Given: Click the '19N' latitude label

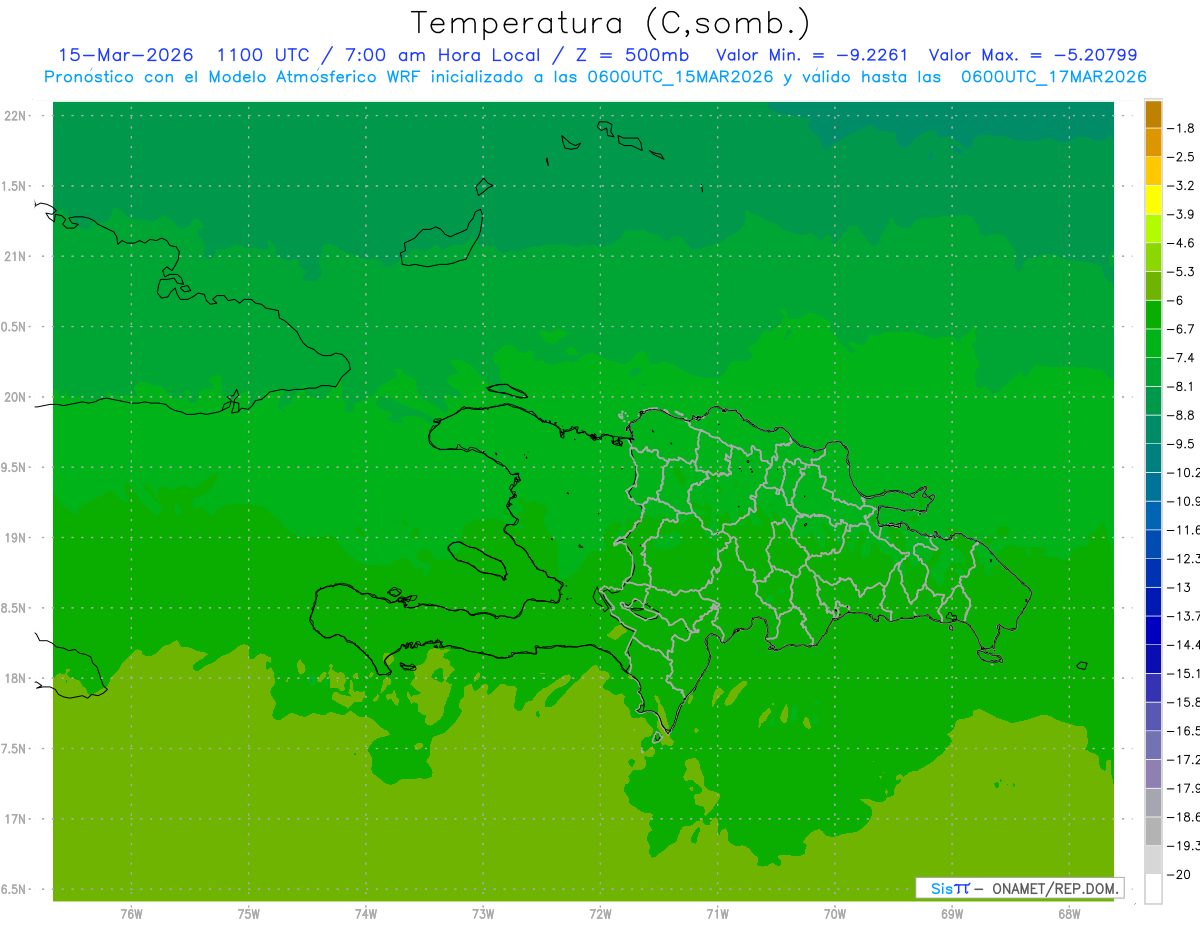Looking at the screenshot, I should (x=15, y=538).
